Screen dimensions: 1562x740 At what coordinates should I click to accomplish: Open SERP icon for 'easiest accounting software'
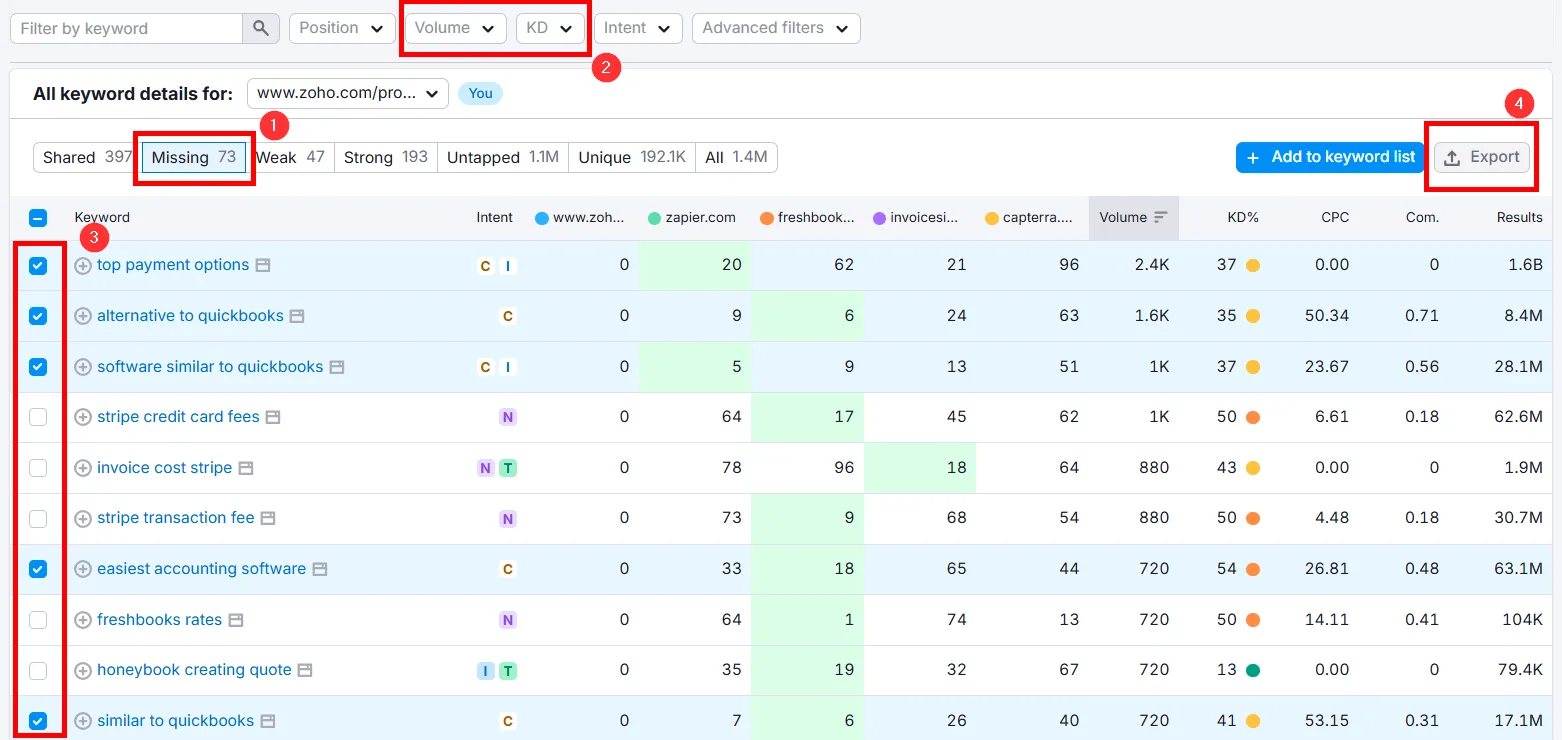tap(320, 569)
